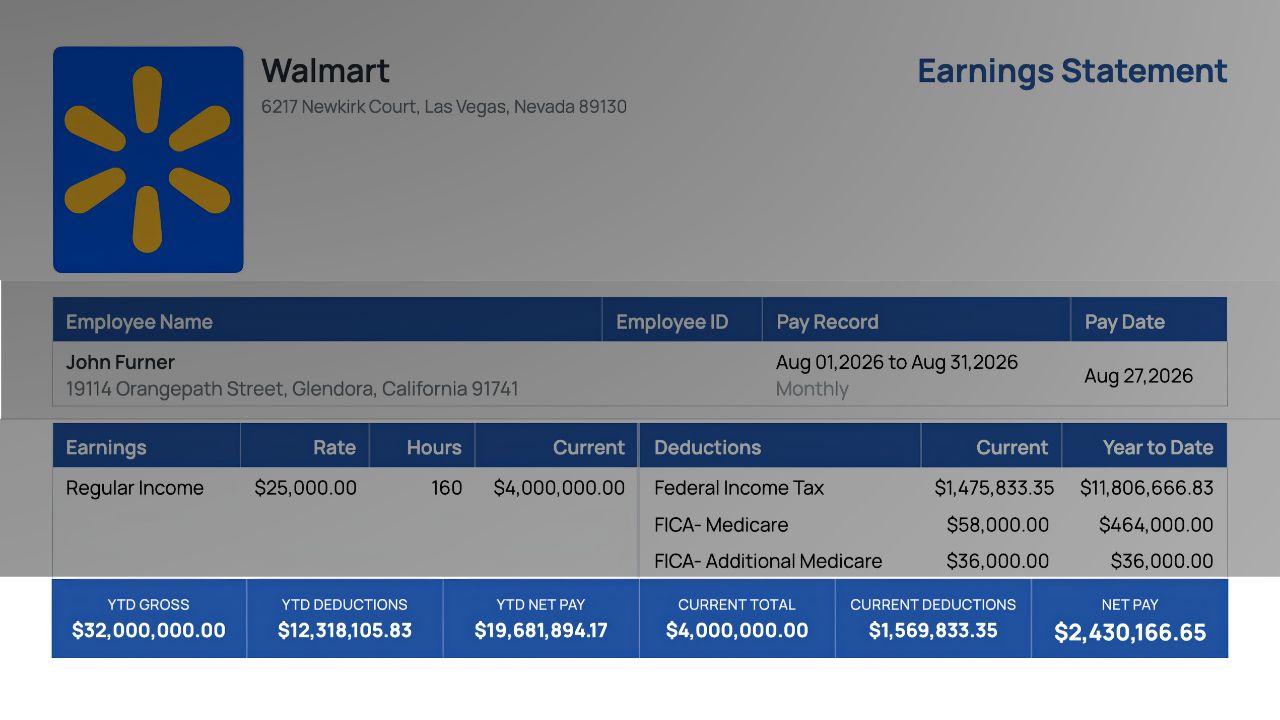Click the 'NET PAY' label

(x=1130, y=605)
